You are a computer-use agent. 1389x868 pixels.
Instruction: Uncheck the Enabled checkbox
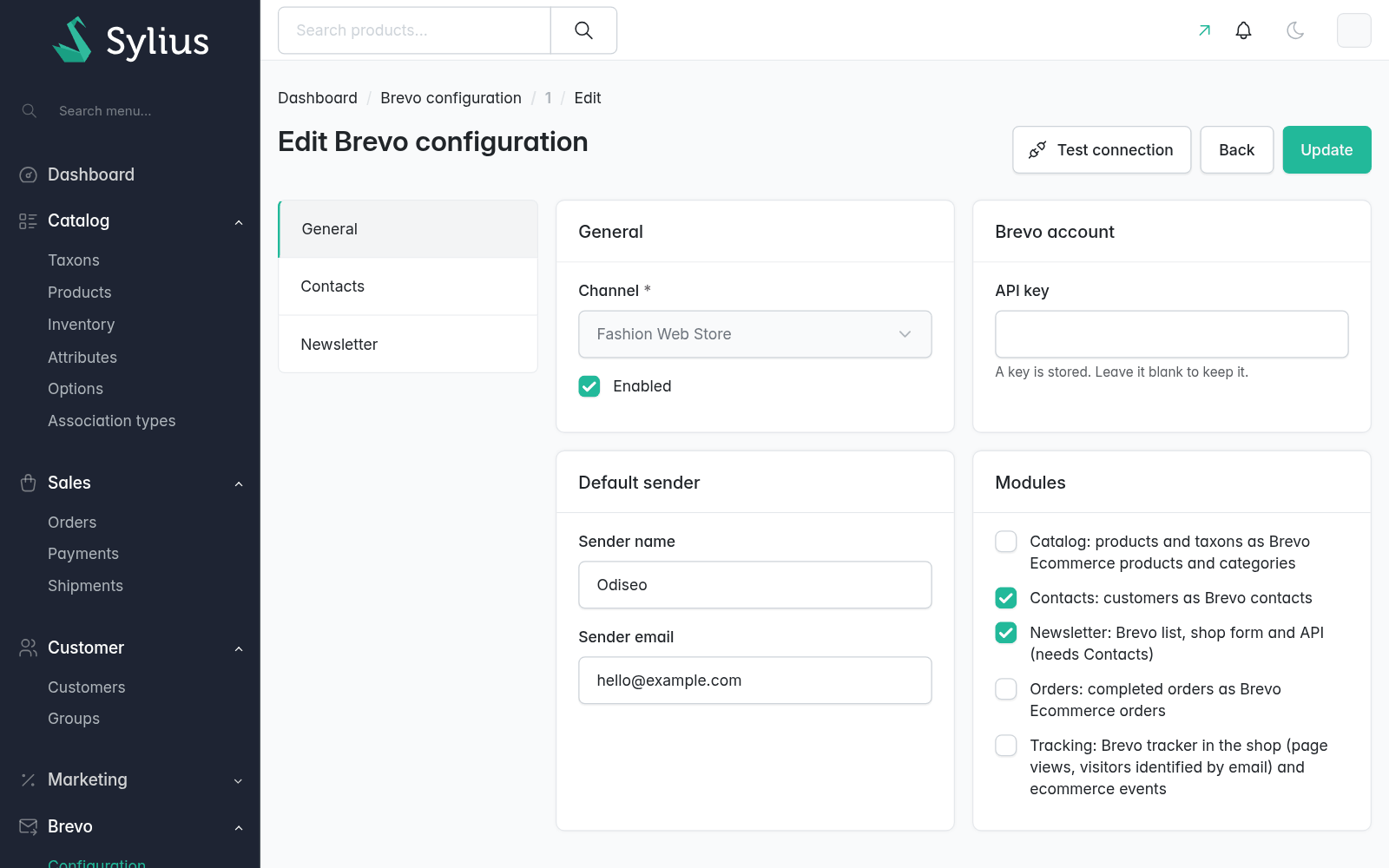tap(589, 386)
